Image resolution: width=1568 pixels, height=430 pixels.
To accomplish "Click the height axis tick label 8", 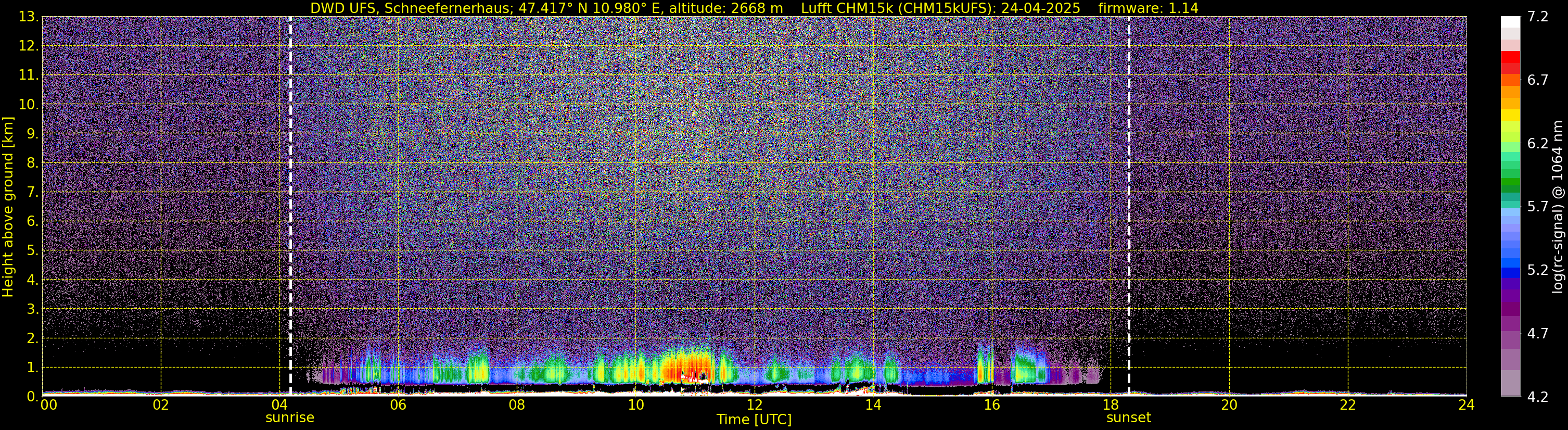I will 32,163.
